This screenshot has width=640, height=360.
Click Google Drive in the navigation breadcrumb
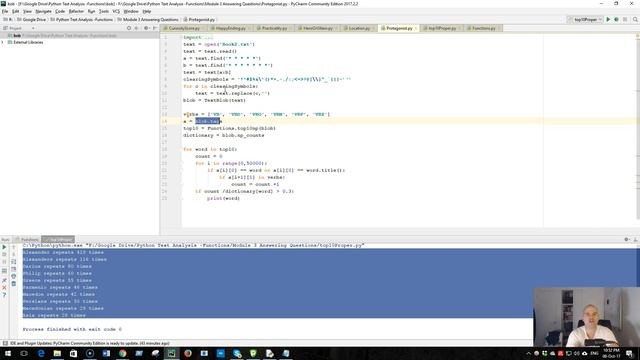[x=32, y=20]
